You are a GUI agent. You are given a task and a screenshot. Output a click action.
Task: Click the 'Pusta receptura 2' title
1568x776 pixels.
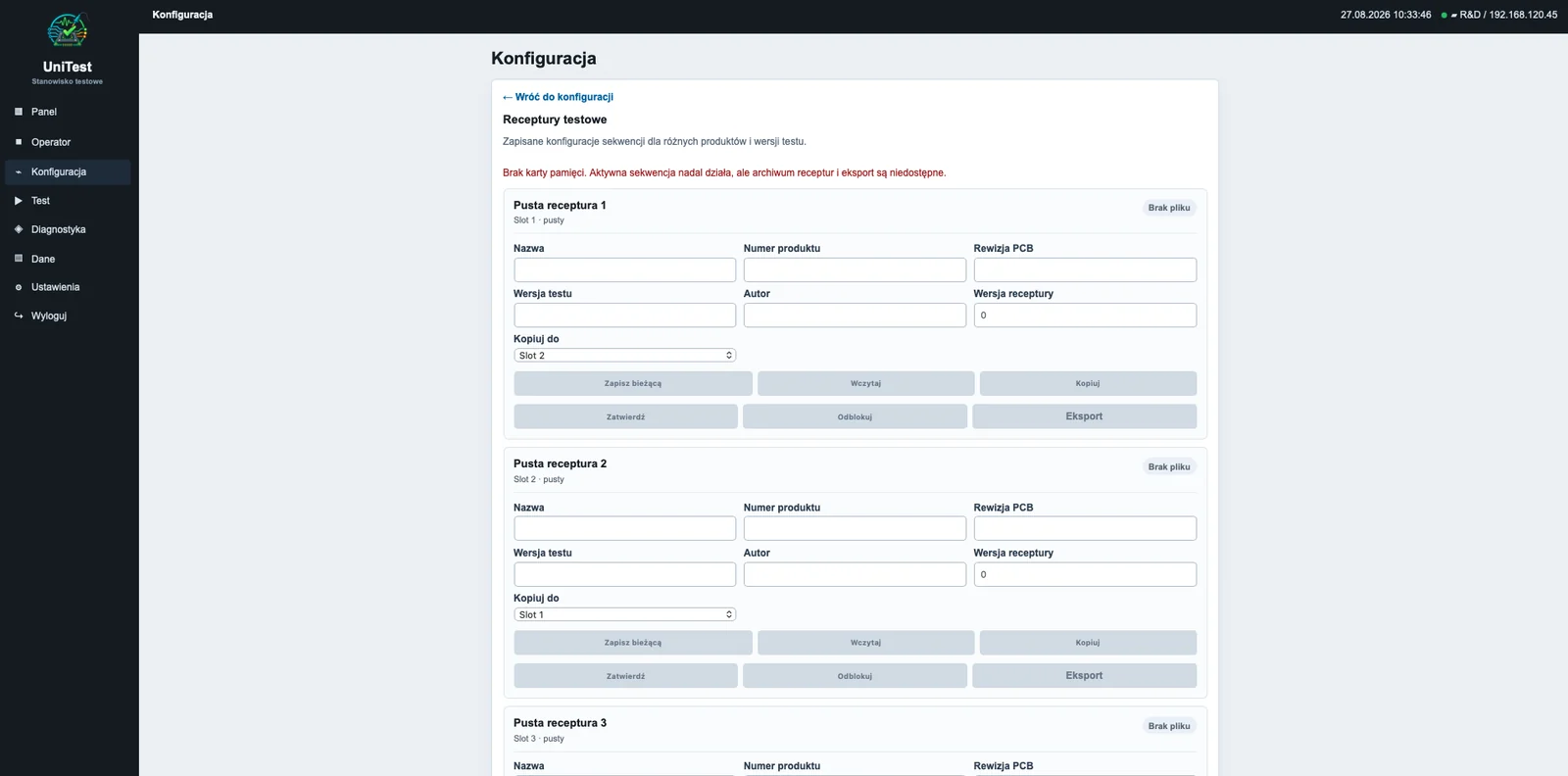(560, 464)
